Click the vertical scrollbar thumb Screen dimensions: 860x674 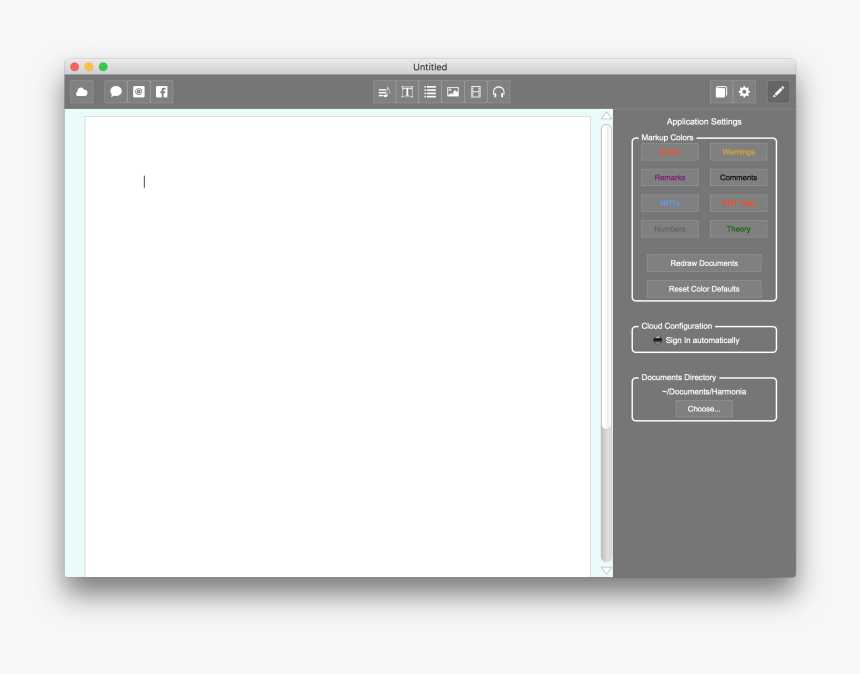point(606,276)
